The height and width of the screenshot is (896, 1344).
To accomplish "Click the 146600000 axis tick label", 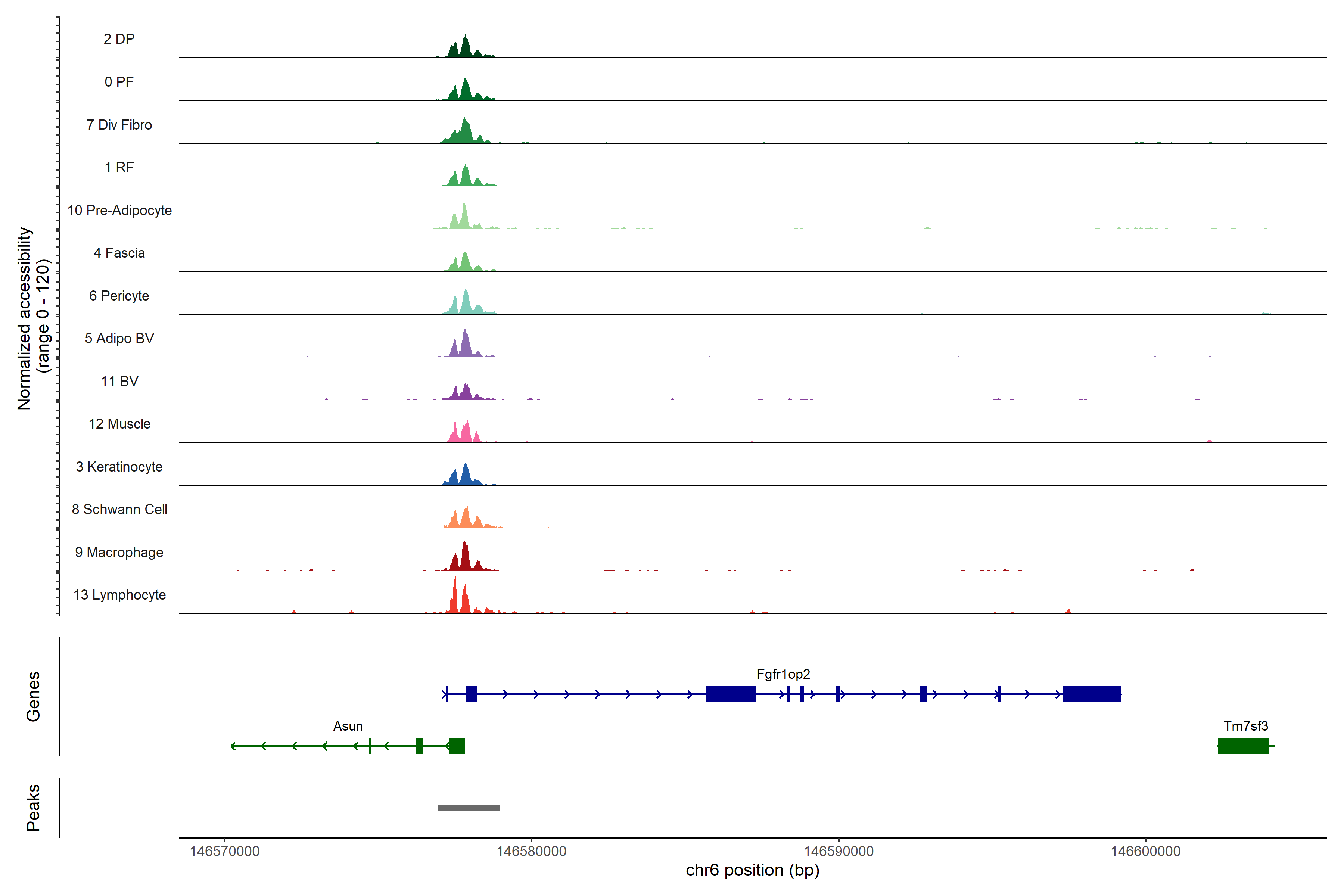I will click(1145, 851).
